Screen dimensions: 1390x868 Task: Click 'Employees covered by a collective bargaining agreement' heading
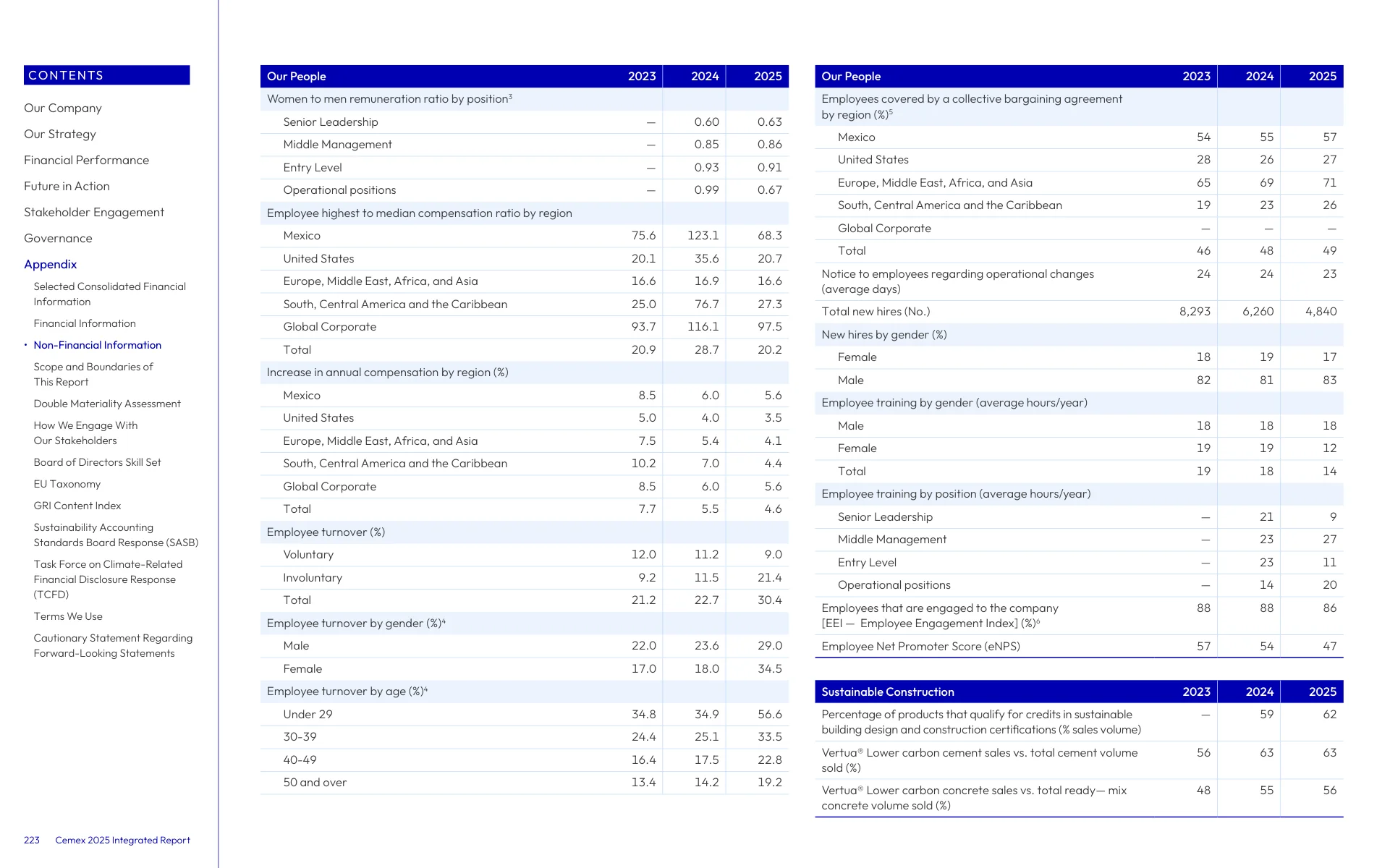972,107
